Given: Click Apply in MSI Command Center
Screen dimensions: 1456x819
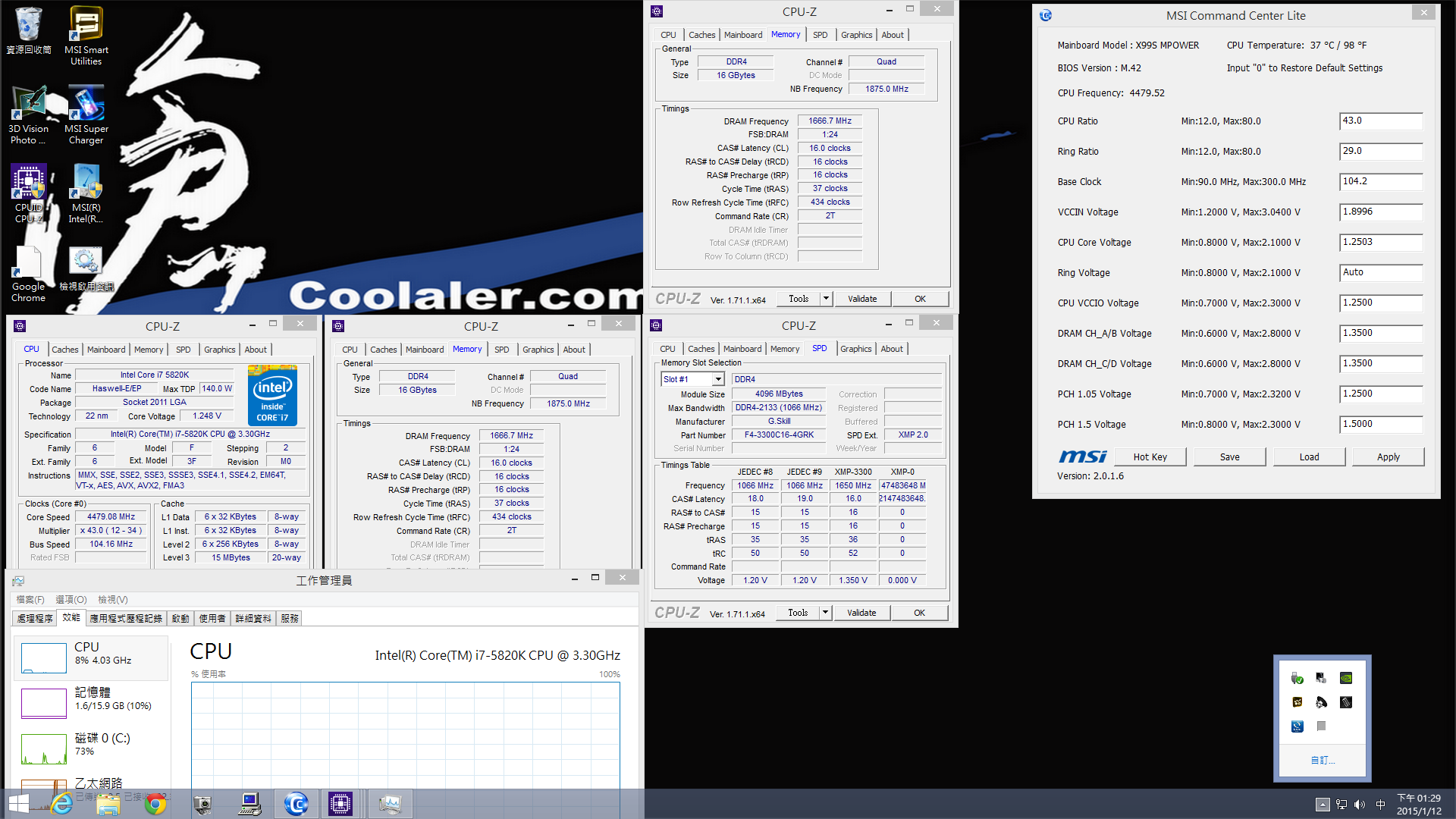Looking at the screenshot, I should 1388,457.
